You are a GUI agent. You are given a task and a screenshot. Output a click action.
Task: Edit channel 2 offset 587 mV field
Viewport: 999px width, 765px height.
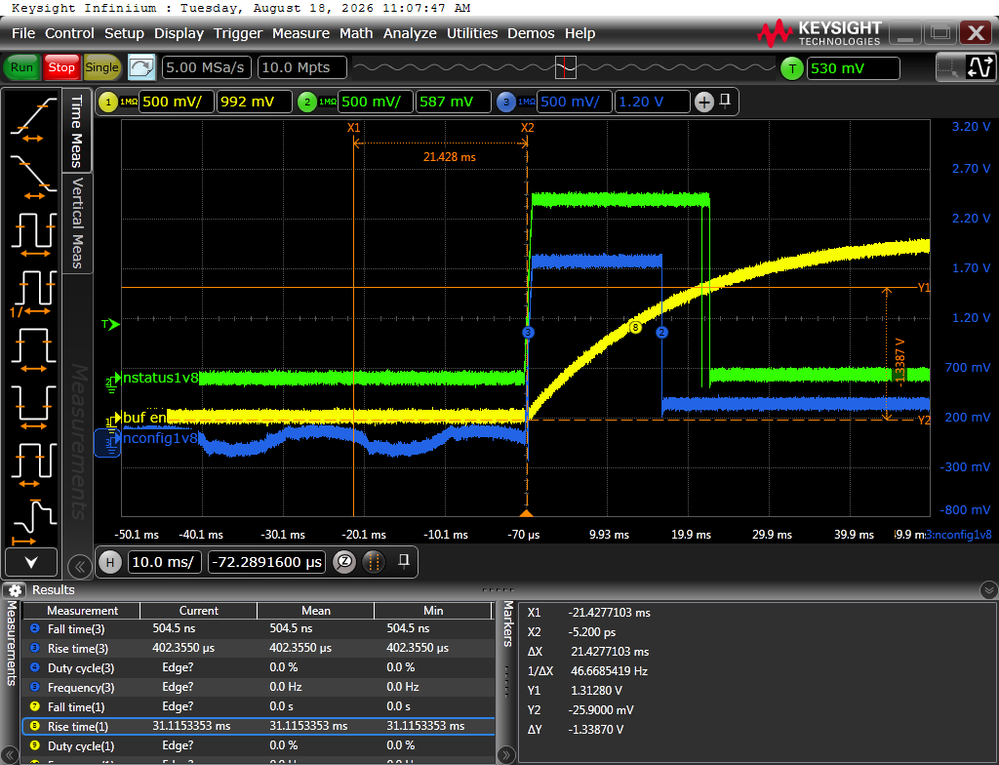click(453, 102)
